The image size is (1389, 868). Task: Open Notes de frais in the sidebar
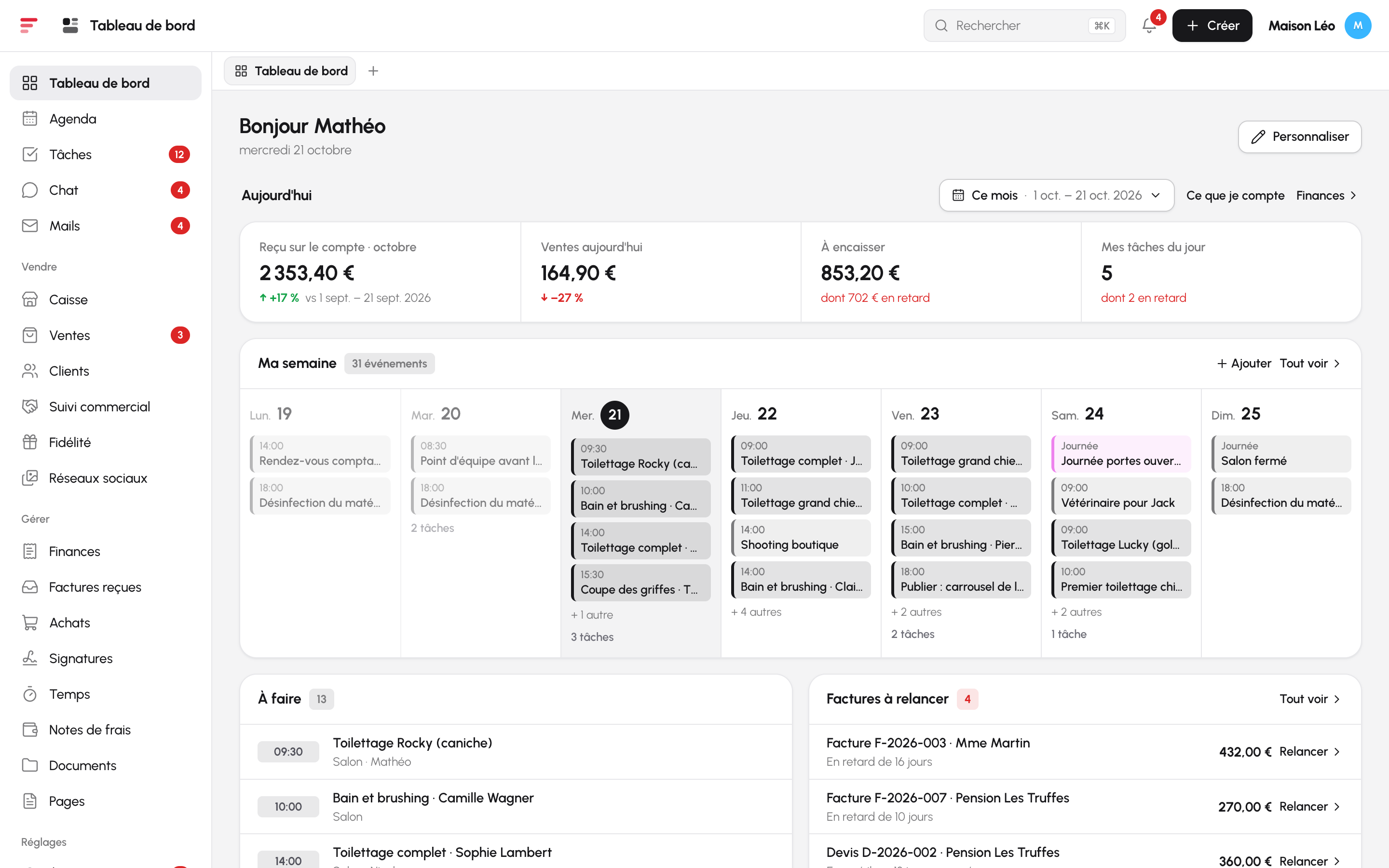(x=106, y=730)
